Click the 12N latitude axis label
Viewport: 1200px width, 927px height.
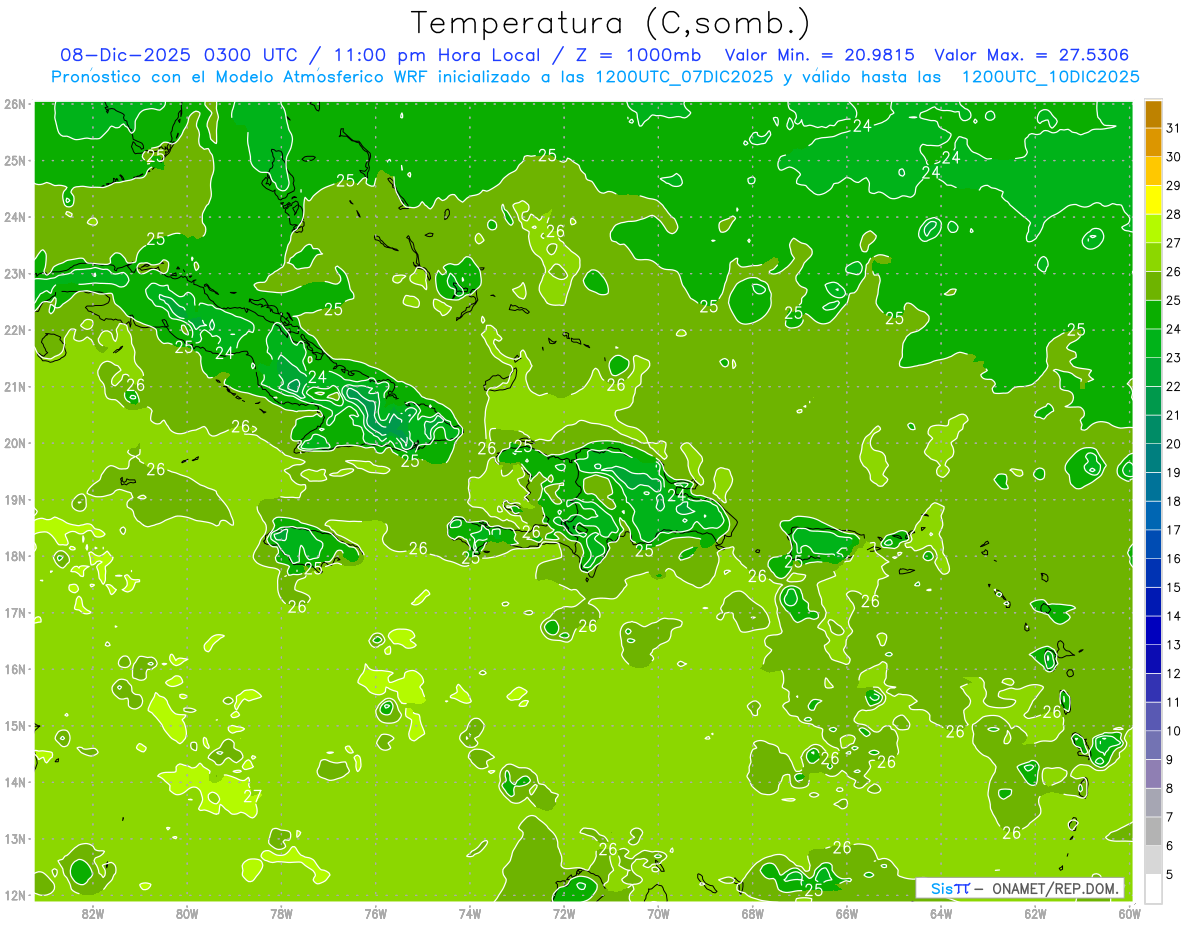click(14, 895)
